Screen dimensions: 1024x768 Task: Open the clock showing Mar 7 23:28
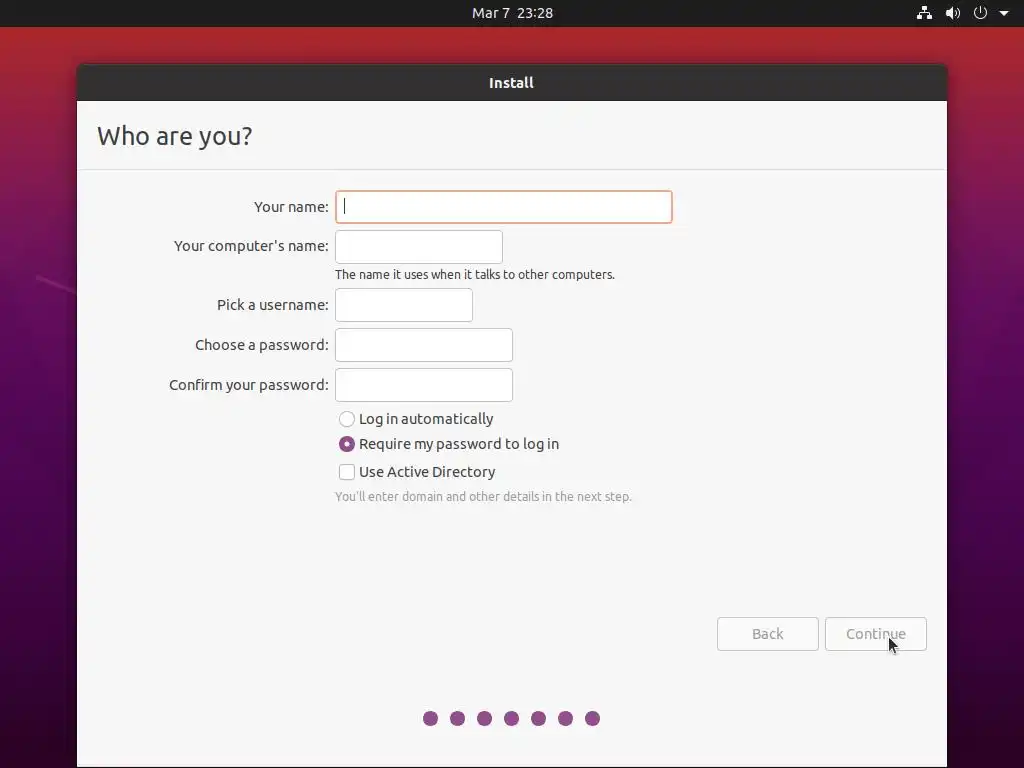(512, 13)
